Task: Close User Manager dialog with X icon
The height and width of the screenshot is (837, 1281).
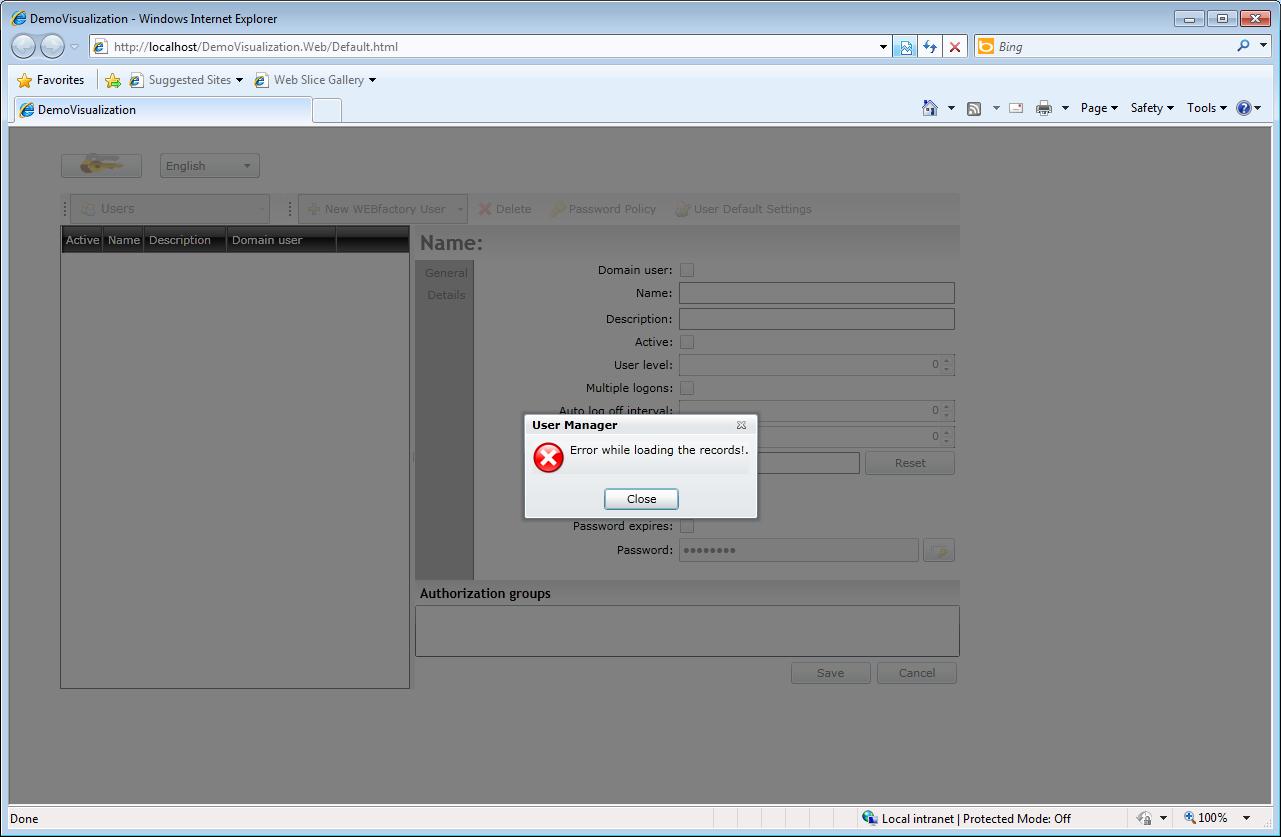Action: click(741, 425)
